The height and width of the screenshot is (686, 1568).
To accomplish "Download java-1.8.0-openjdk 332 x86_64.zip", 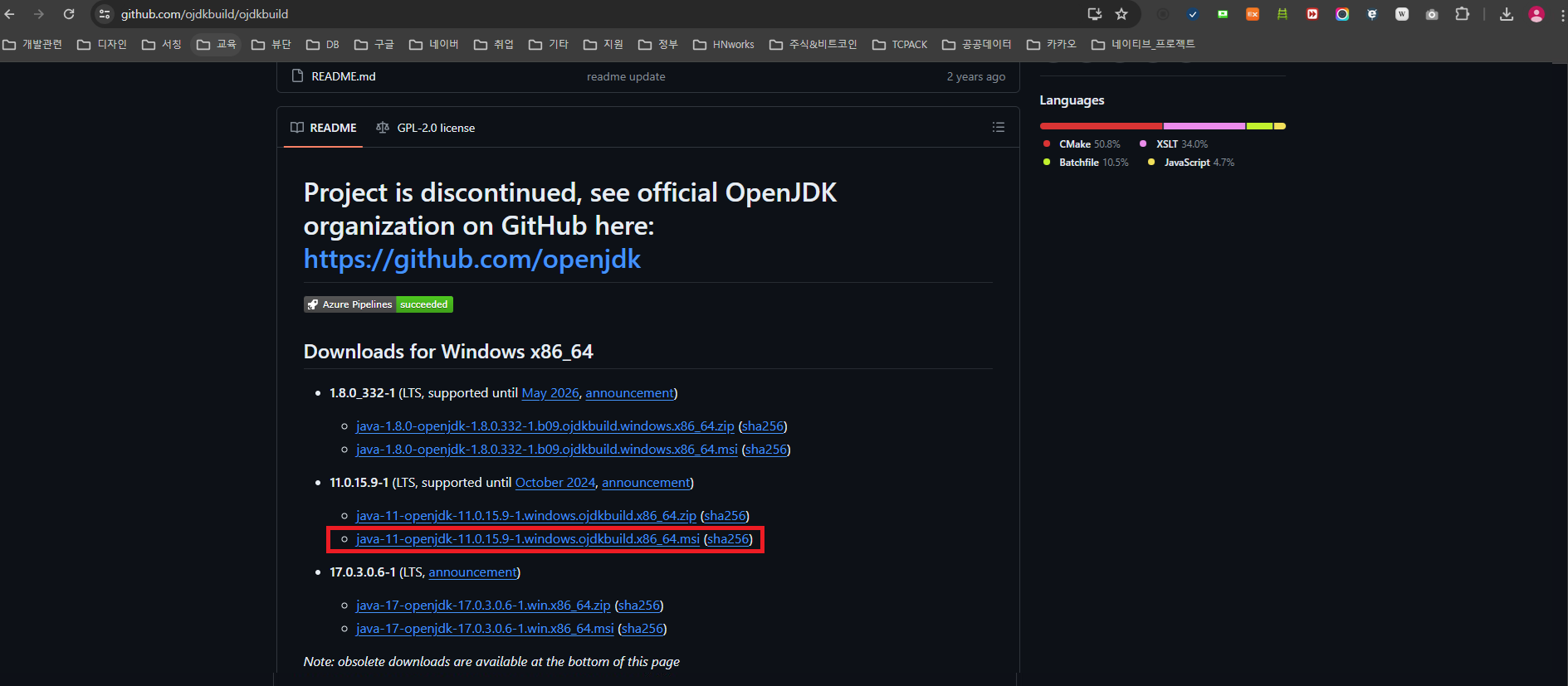I will coord(545,426).
